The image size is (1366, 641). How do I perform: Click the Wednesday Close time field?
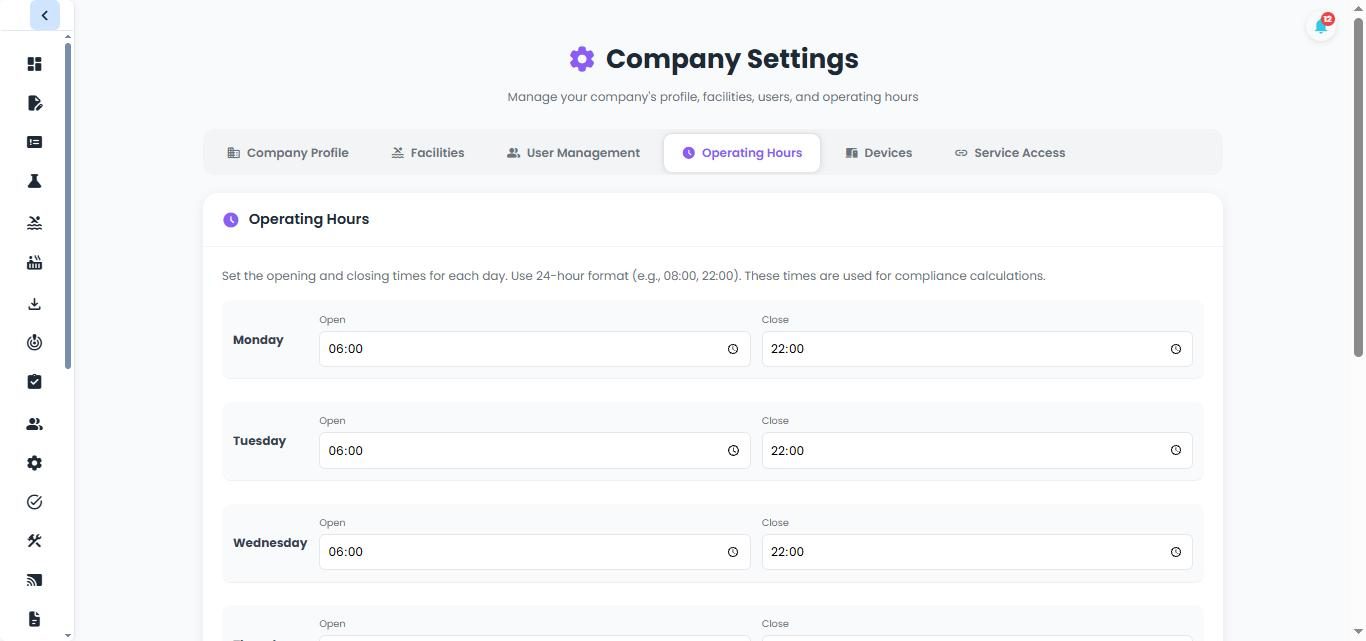(x=977, y=552)
